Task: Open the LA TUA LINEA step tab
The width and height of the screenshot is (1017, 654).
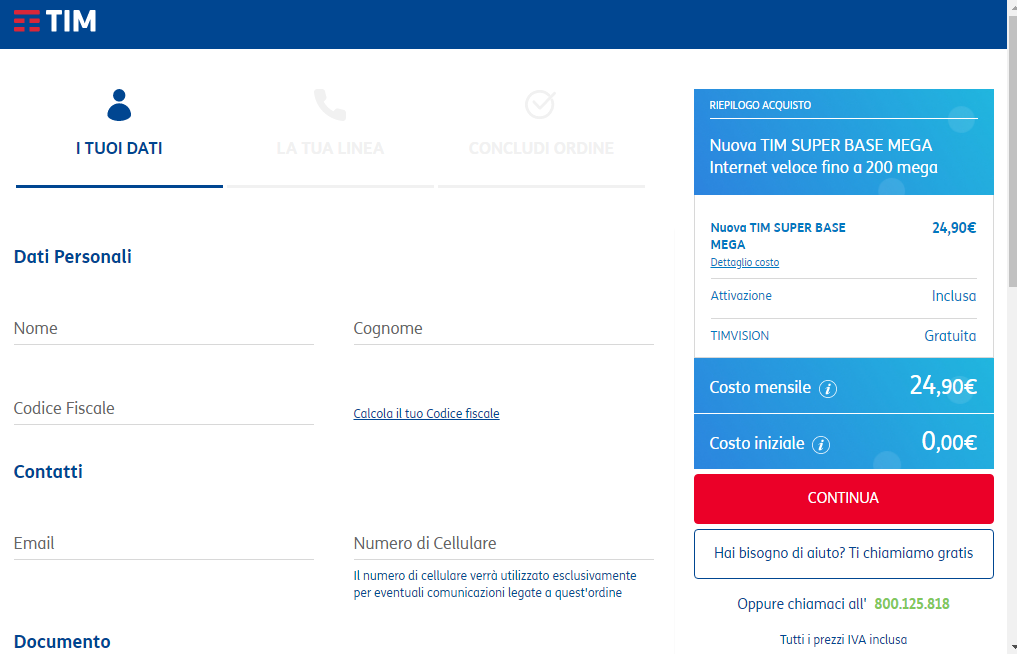Action: [330, 138]
